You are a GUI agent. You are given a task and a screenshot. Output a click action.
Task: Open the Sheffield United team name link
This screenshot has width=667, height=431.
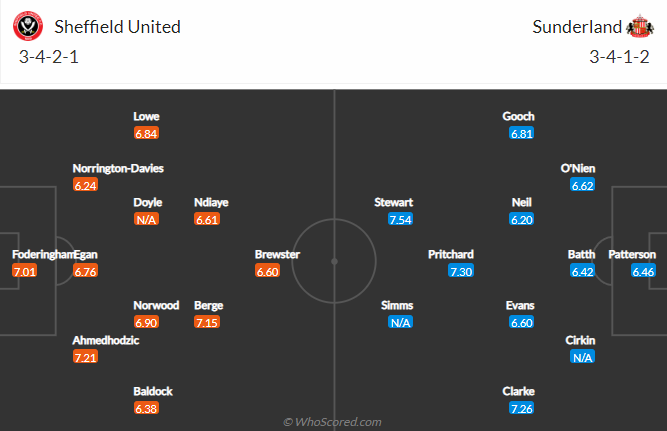click(x=117, y=27)
